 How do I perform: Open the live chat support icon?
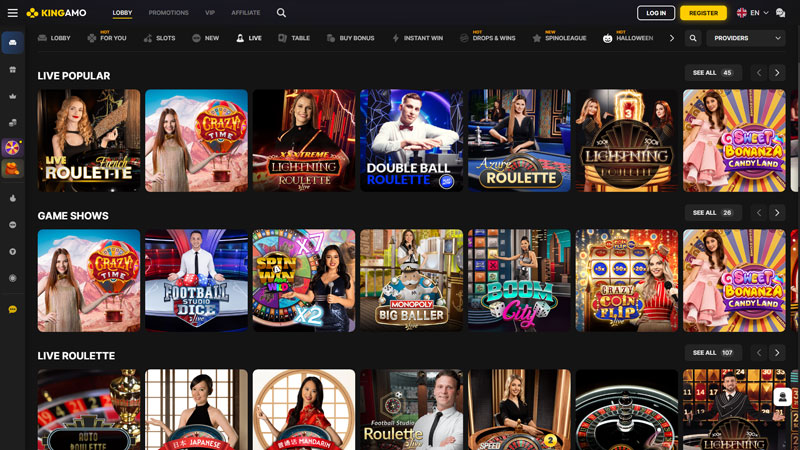pyautogui.click(x=780, y=13)
